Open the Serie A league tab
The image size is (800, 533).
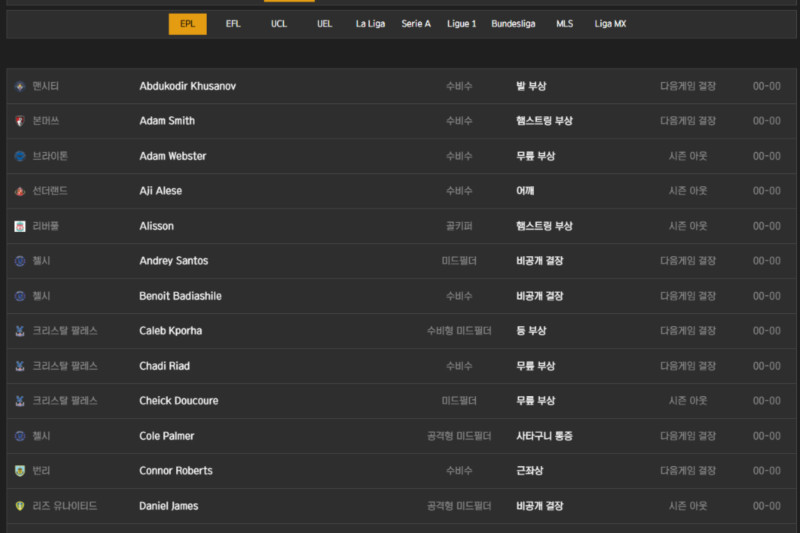click(416, 24)
